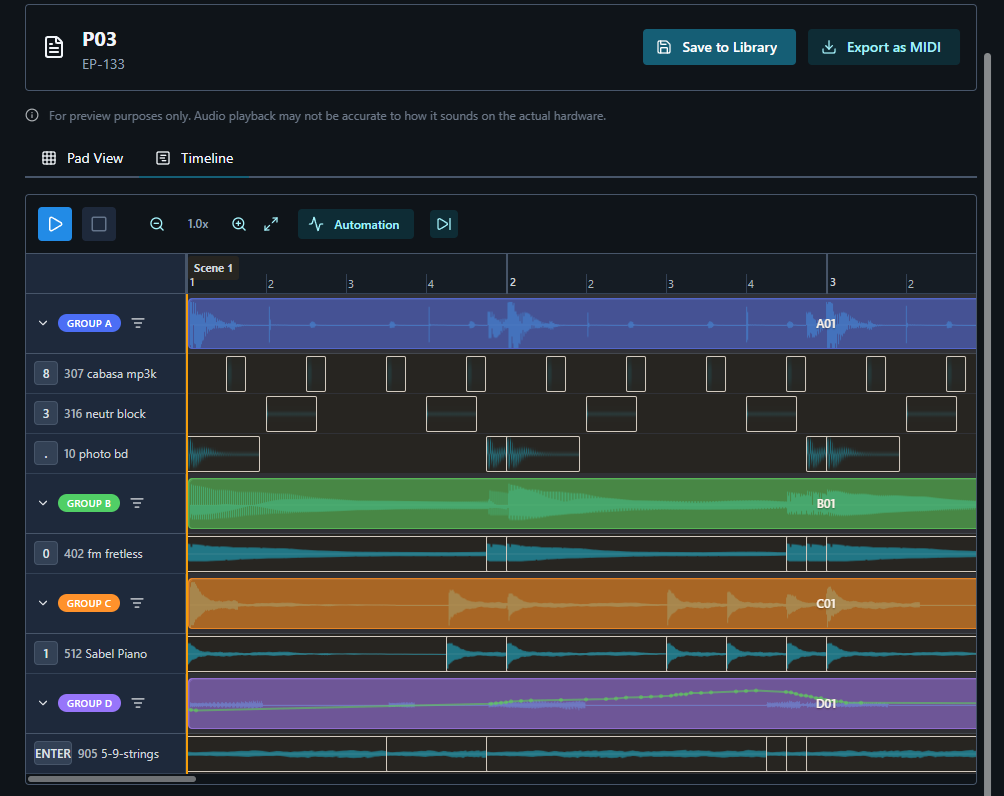Open Group A filter options icon
The height and width of the screenshot is (796, 1004).
[138, 323]
